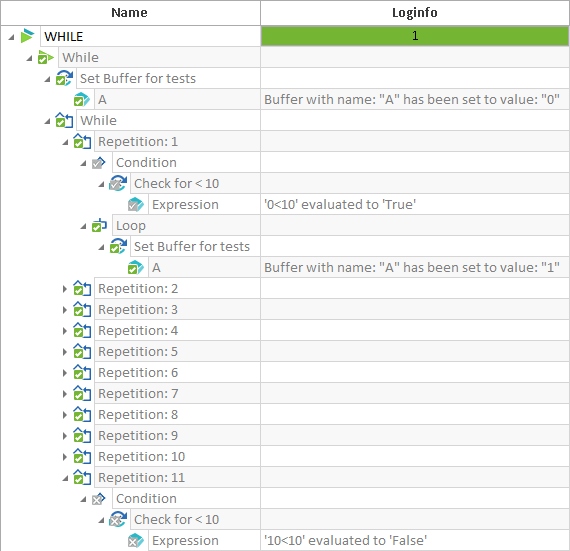Collapse the root WHILE node

(11, 37)
